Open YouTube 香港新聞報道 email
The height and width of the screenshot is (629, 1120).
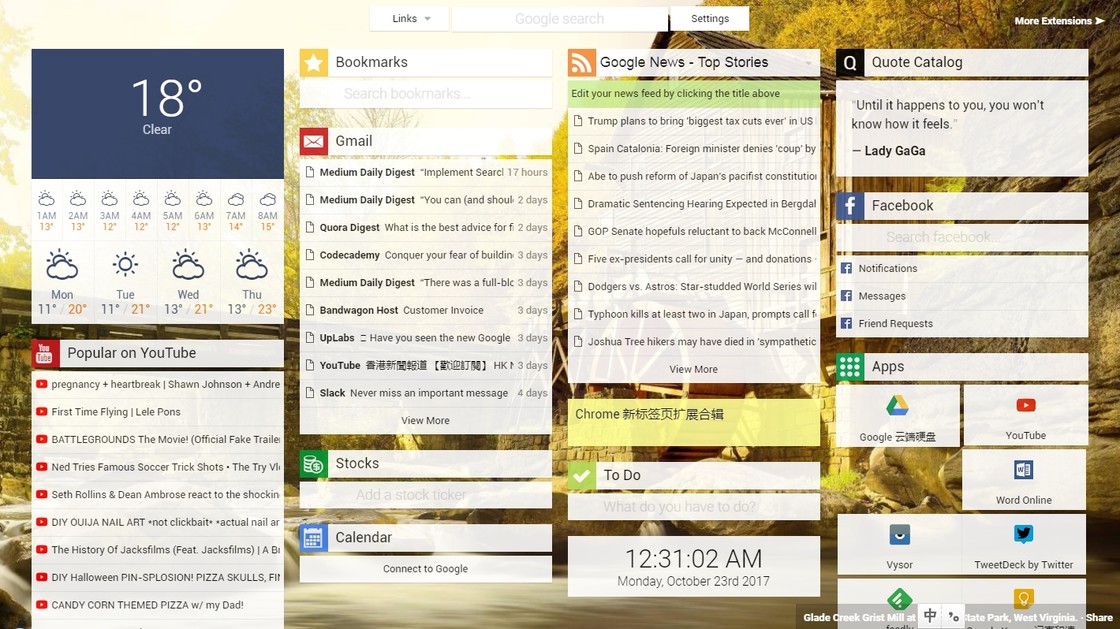[426, 366]
